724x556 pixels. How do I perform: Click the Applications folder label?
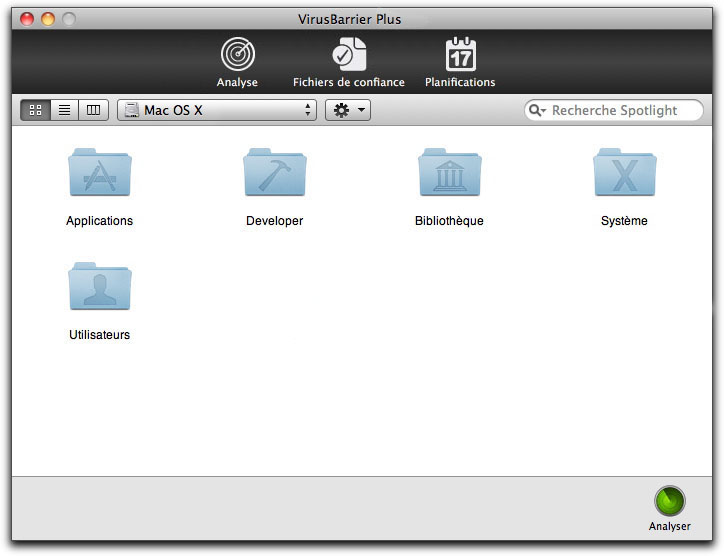[99, 221]
